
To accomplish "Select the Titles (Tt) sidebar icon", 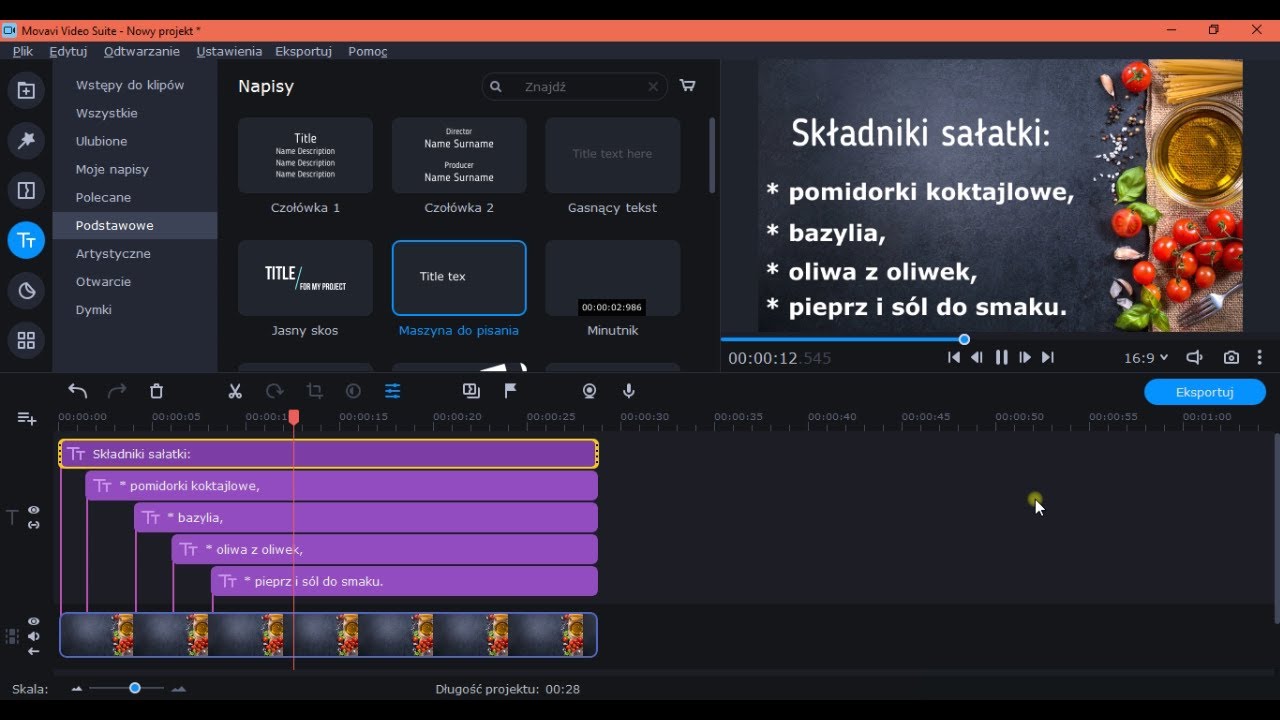I will tap(26, 241).
